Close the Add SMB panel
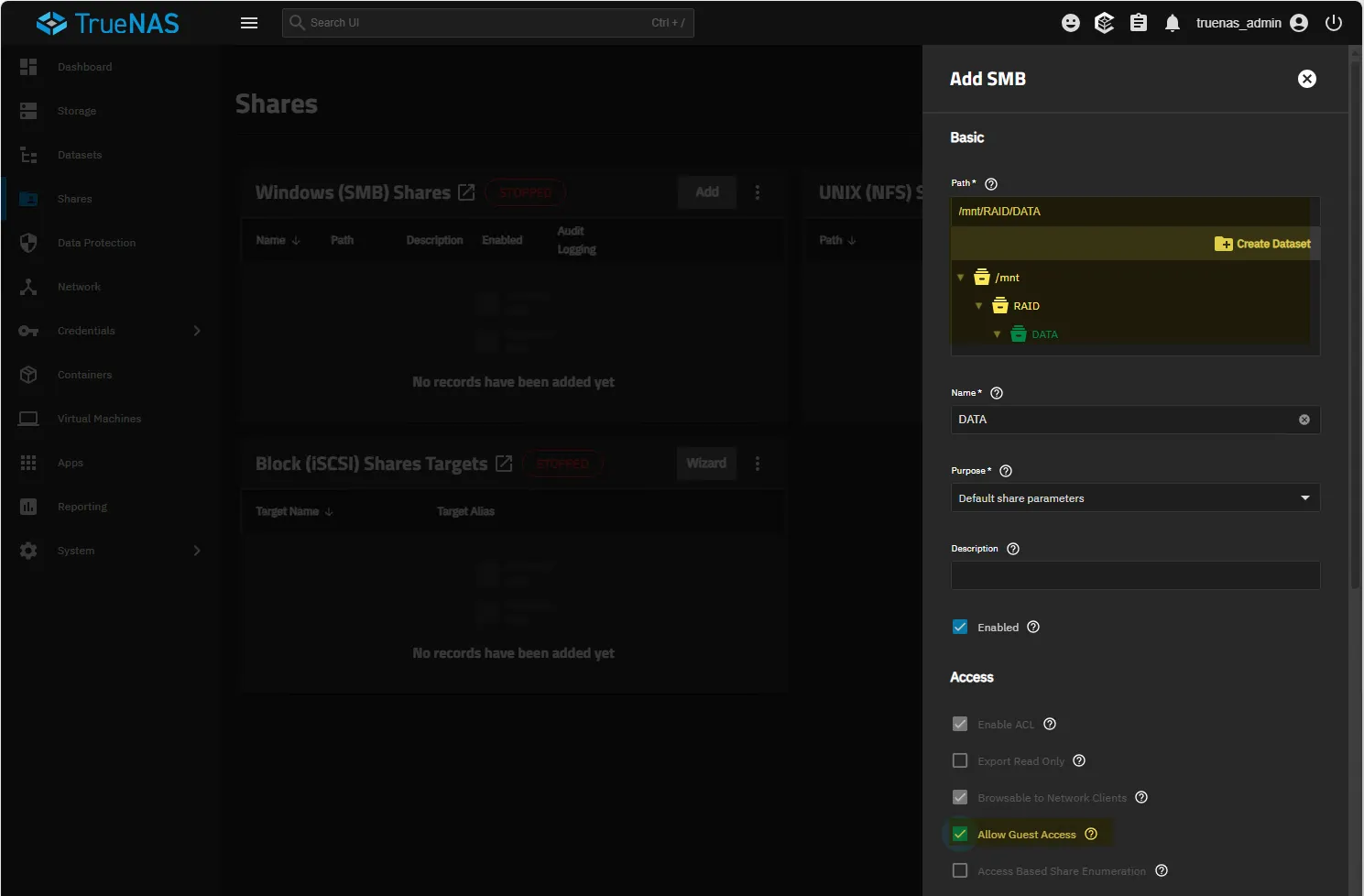The width and height of the screenshot is (1364, 896). coord(1307,79)
